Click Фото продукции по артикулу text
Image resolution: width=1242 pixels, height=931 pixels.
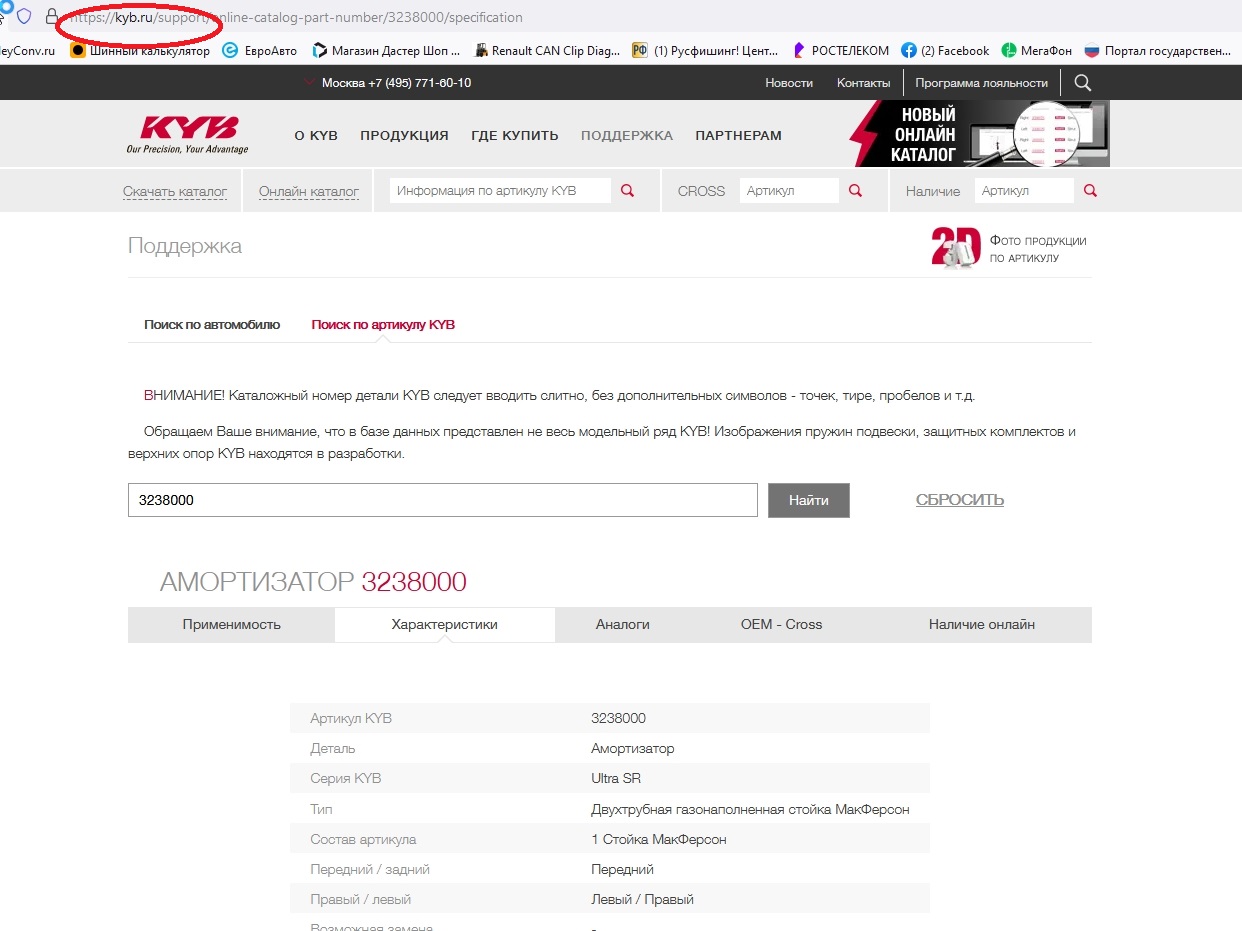pos(1038,249)
